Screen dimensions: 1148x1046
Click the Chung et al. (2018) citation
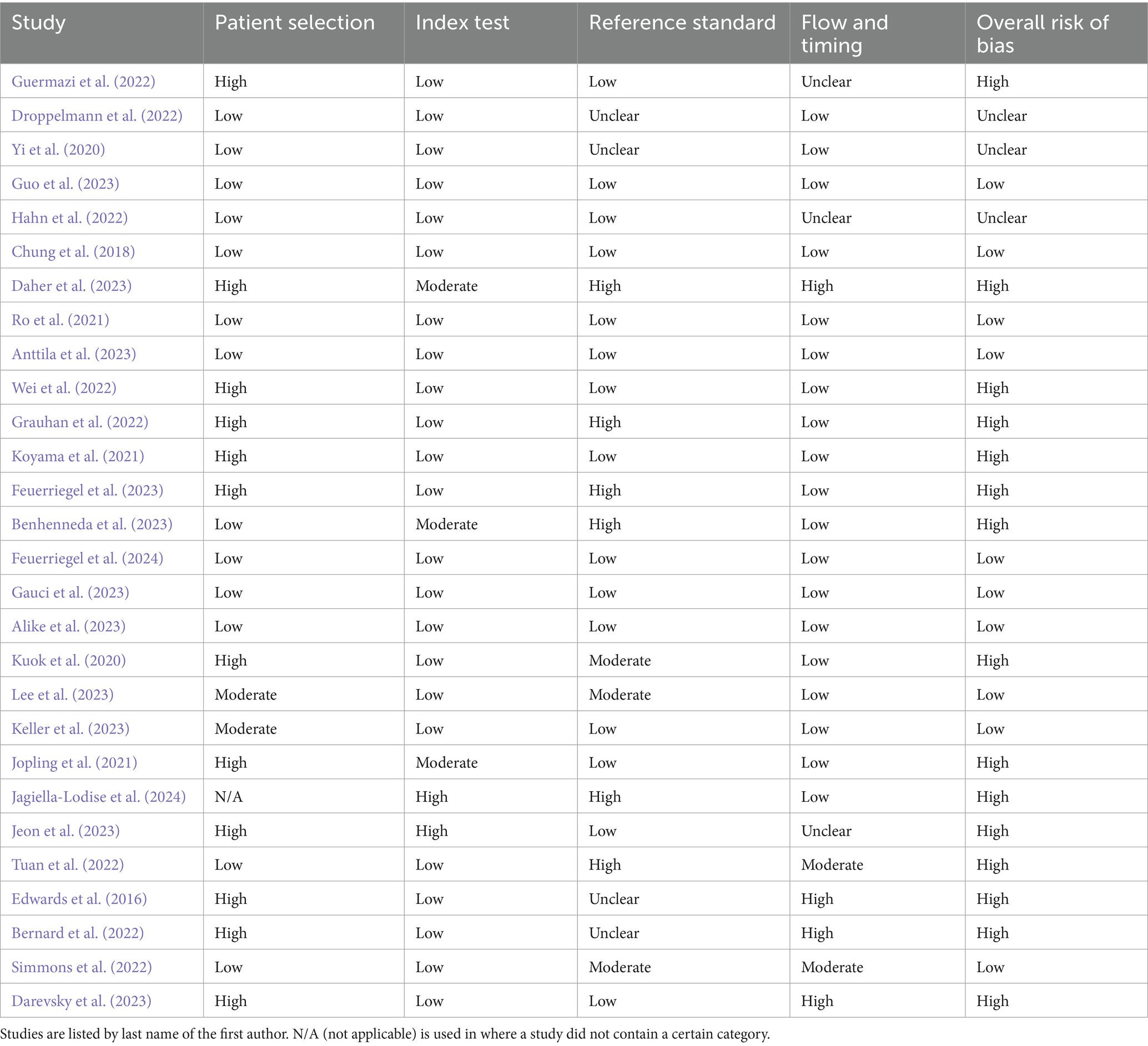(x=73, y=251)
